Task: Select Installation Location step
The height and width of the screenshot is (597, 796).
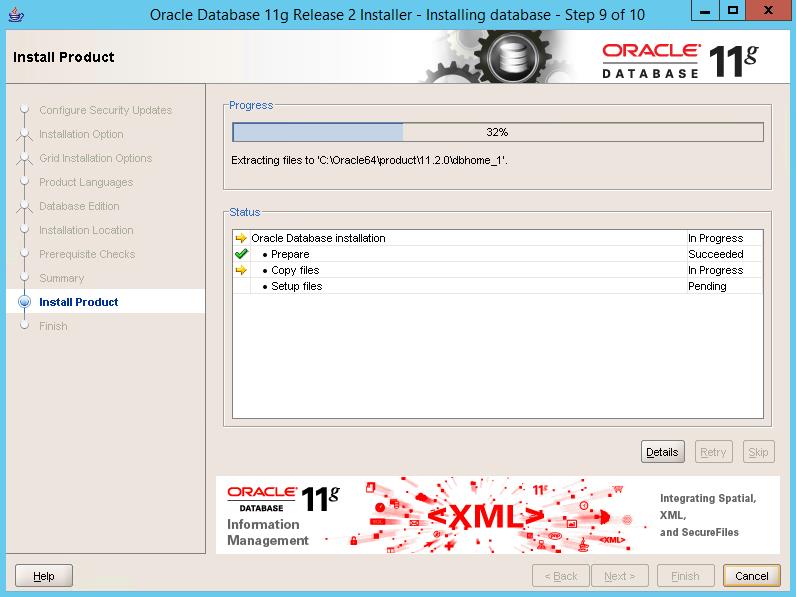Action: pos(86,230)
